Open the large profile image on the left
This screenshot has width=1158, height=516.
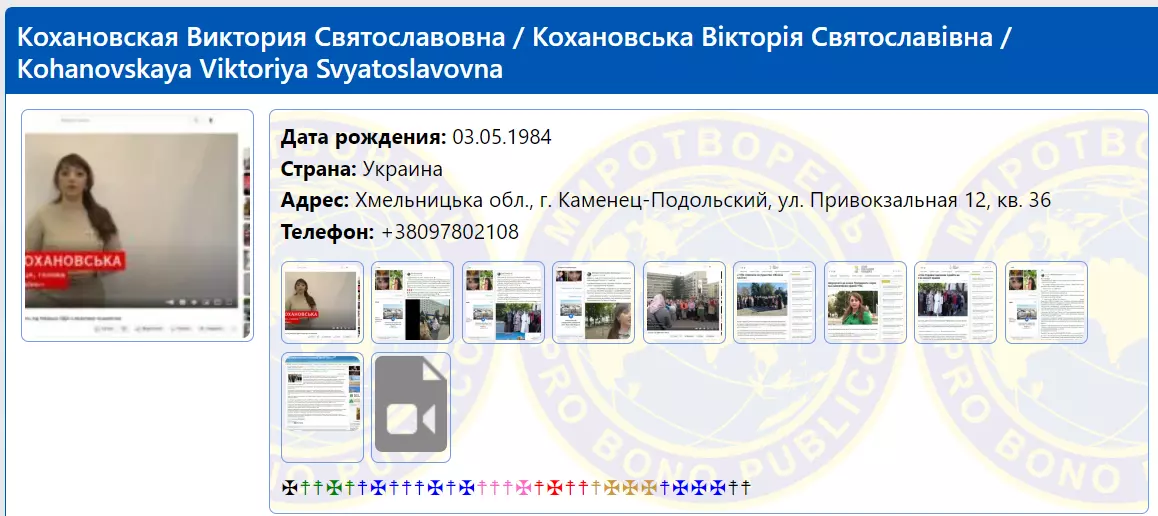[x=137, y=225]
